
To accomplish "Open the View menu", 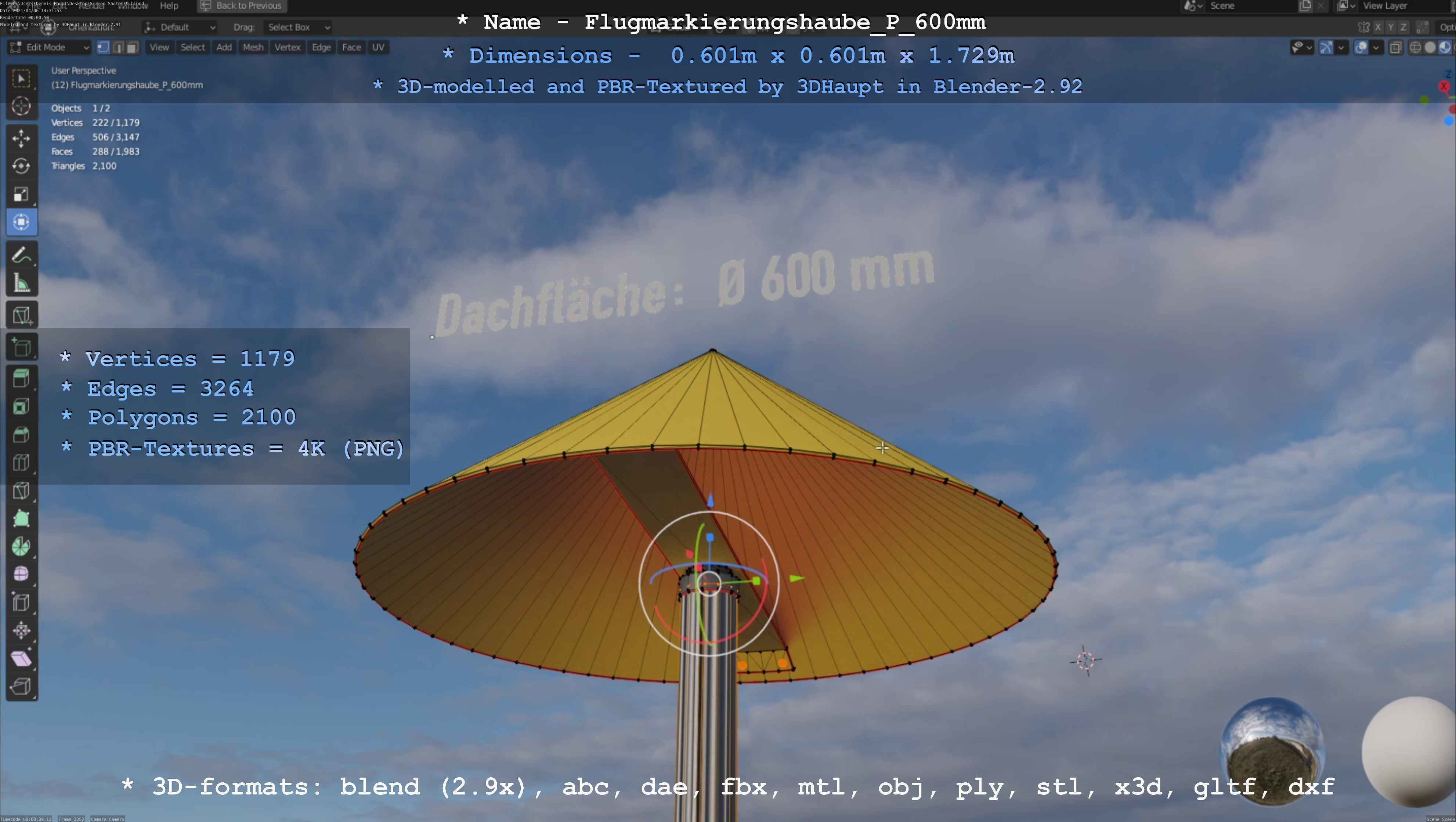I will (159, 47).
